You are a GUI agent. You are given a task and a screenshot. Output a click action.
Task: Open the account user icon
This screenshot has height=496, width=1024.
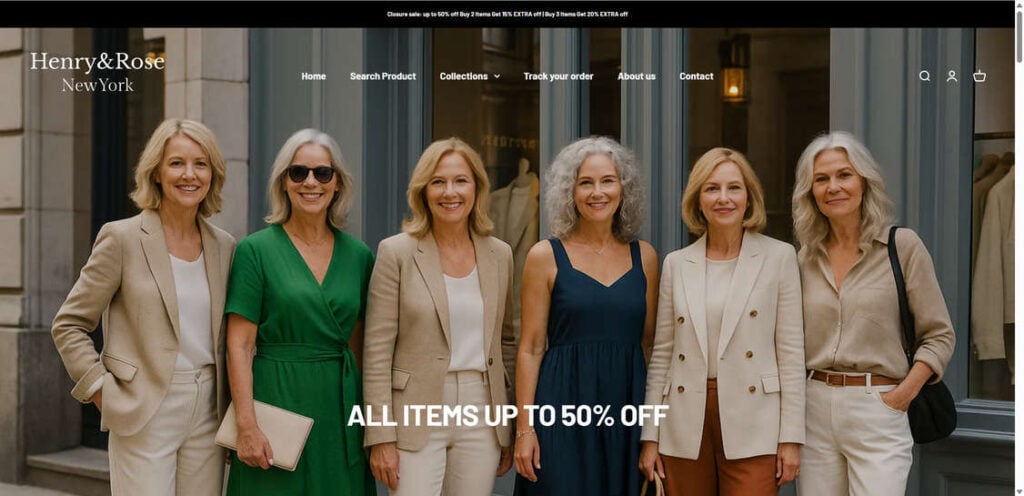[x=952, y=76]
